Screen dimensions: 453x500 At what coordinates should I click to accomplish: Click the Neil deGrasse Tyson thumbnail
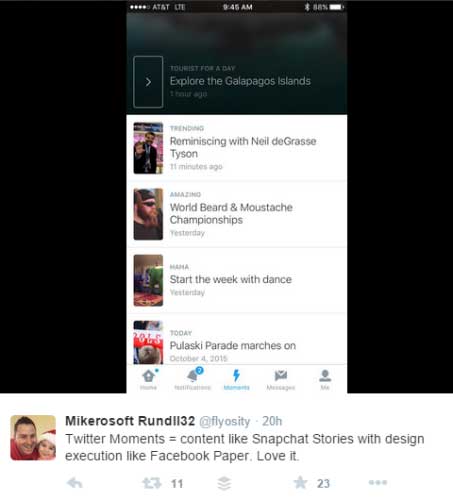[x=148, y=148]
